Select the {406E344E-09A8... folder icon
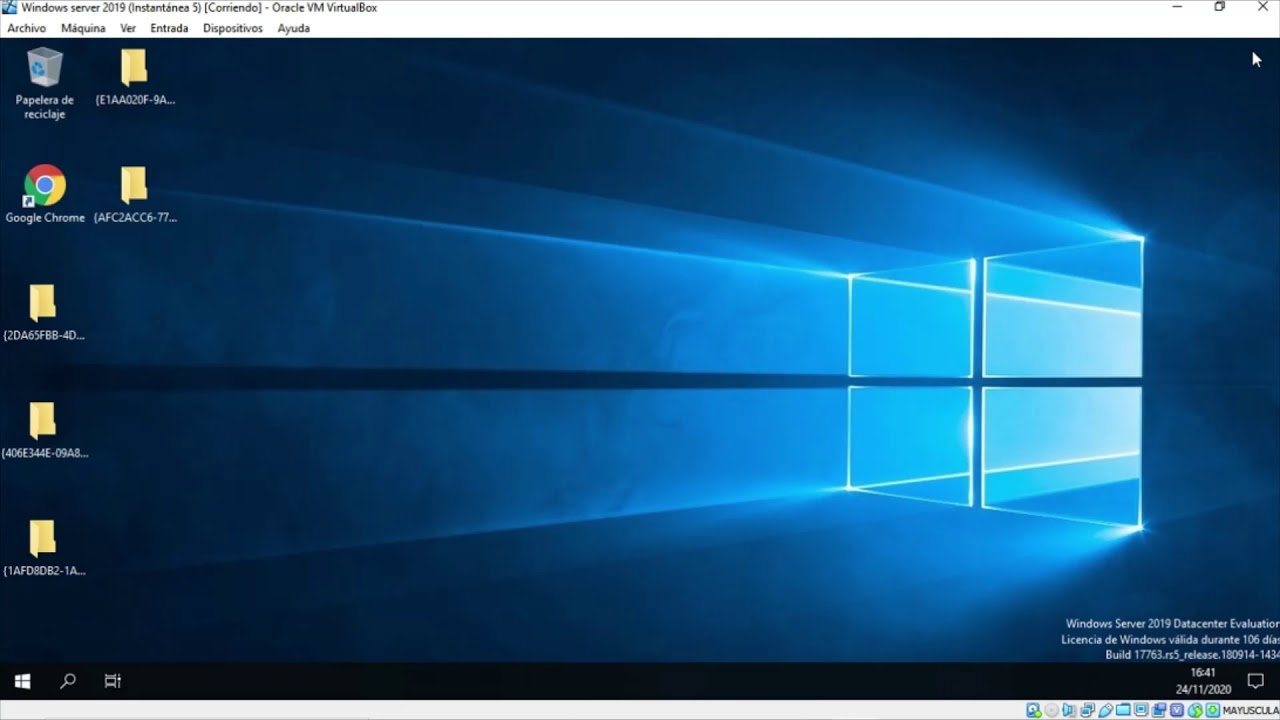Screen dimensions: 1280x720 pyautogui.click(x=44, y=431)
